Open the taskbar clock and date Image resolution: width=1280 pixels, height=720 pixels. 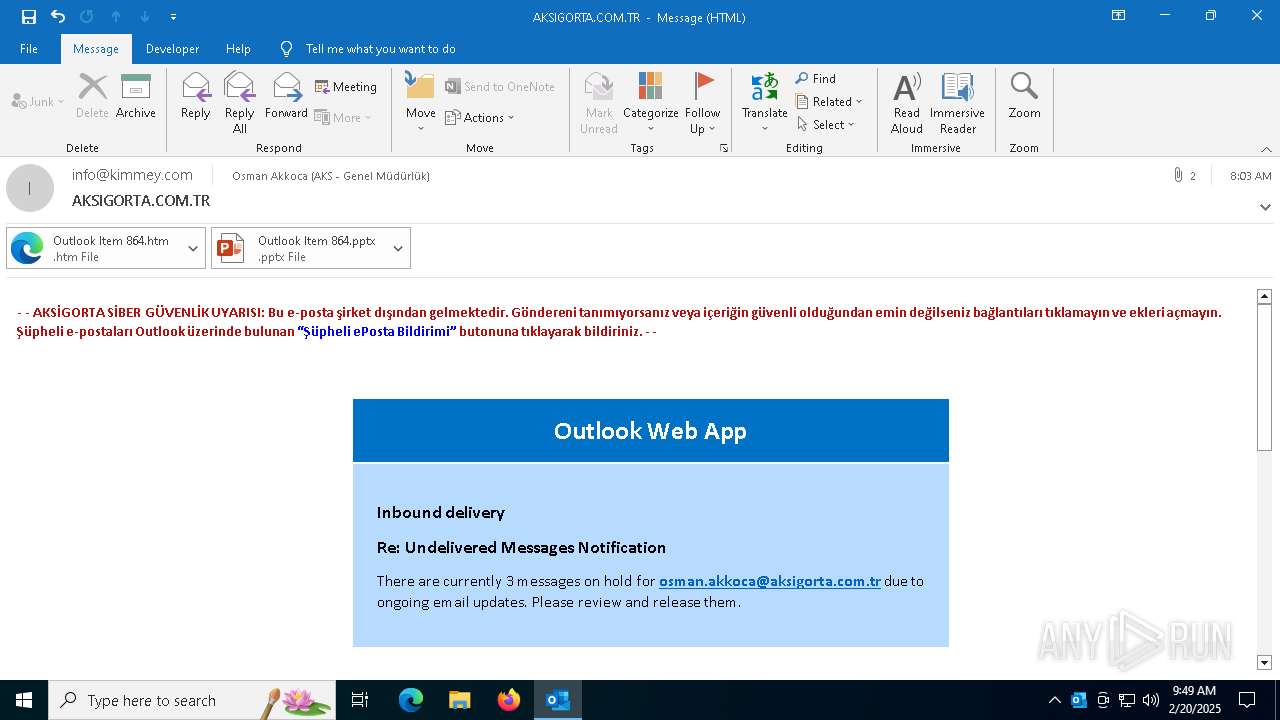click(x=1195, y=700)
